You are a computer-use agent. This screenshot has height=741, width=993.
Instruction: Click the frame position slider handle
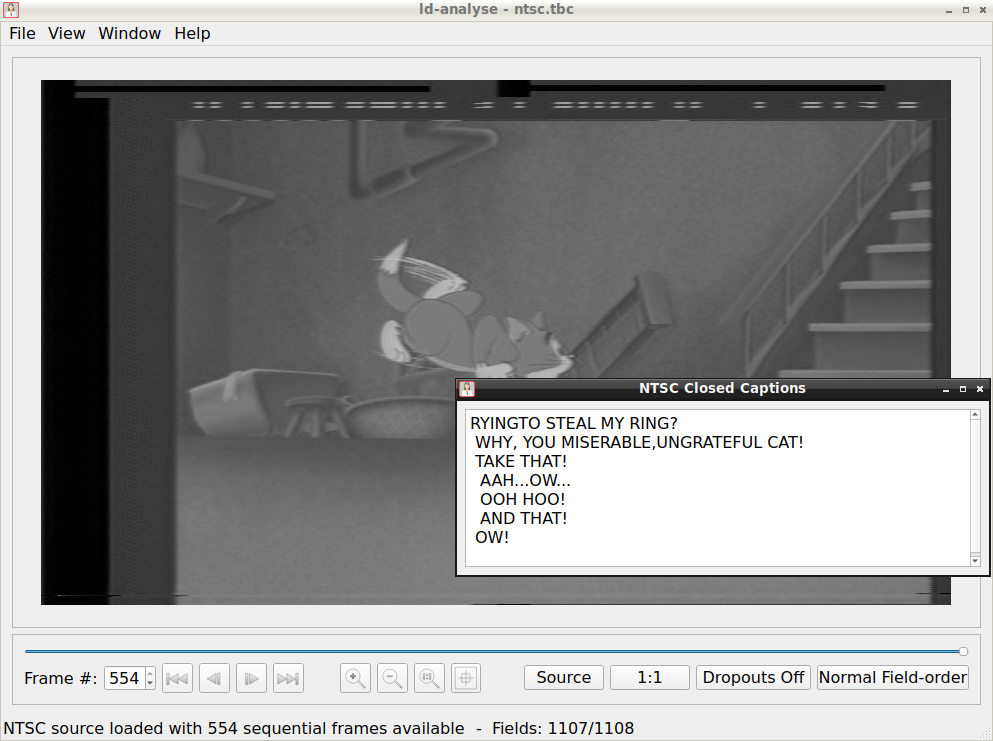[x=963, y=651]
